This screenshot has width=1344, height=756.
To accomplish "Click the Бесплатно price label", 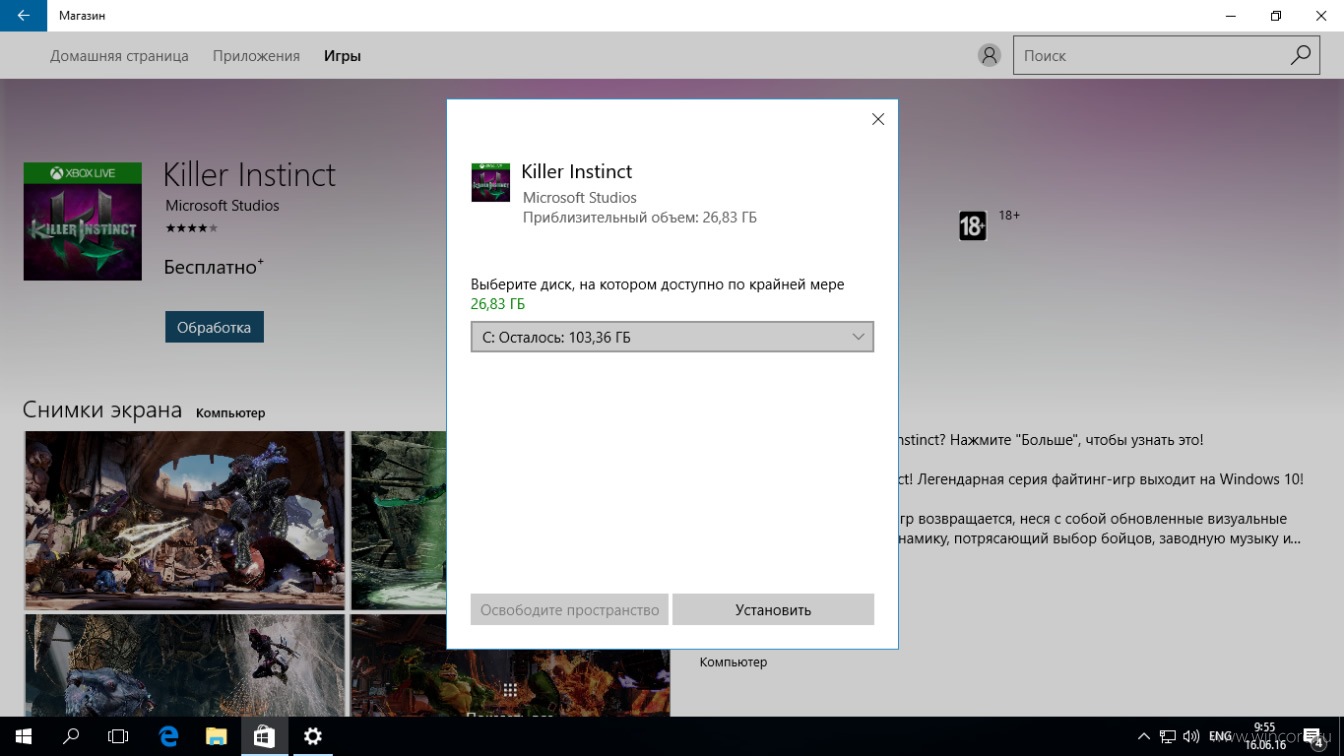I will coord(214,267).
